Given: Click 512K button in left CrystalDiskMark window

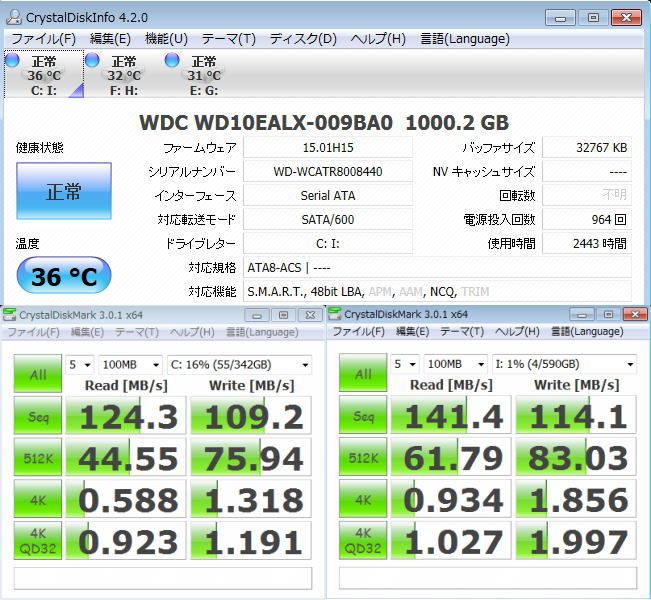Looking at the screenshot, I should 38,457.
